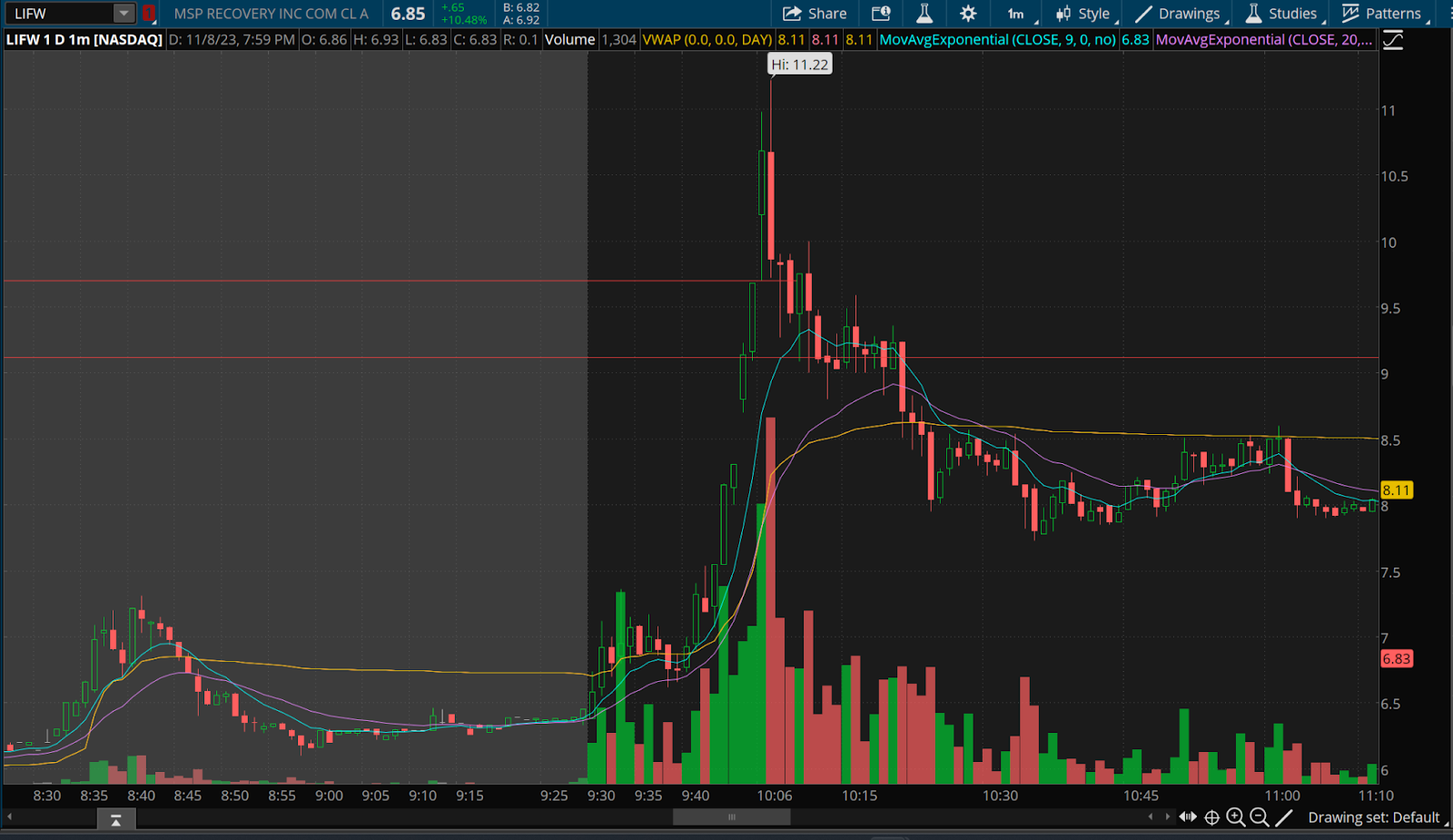
Task: Click the 10.5 price axis label
Action: pos(1394,176)
